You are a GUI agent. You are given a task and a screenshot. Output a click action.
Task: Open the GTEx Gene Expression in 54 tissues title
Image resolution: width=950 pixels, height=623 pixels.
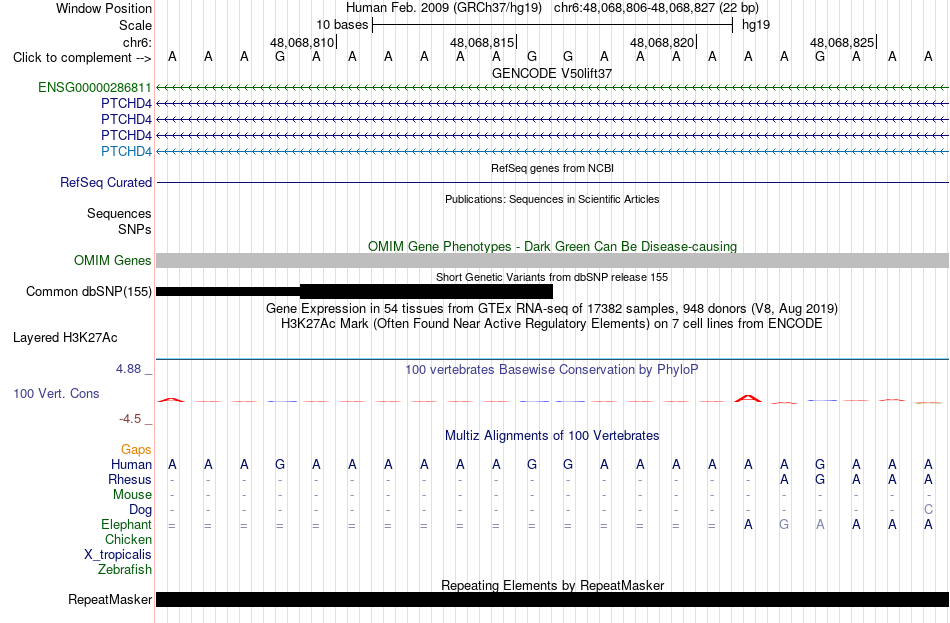click(x=552, y=308)
